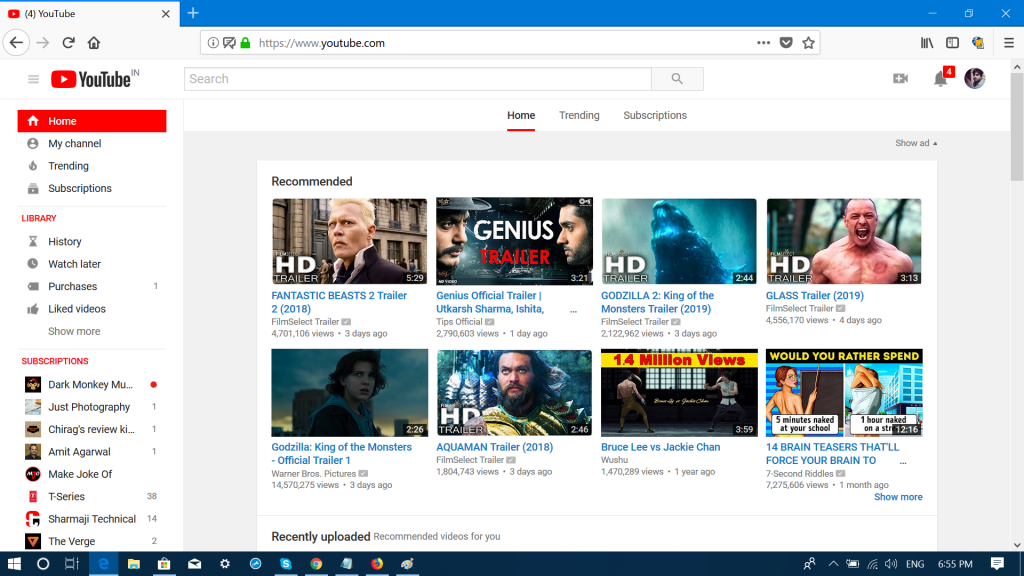Click the browser address bar URL
The image size is (1024, 576).
(321, 43)
